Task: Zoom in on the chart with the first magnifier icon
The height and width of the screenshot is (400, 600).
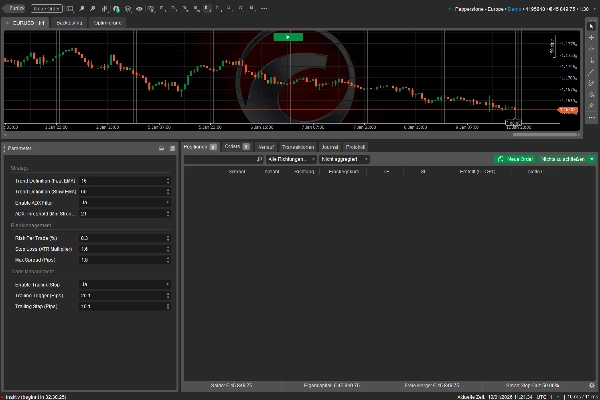Action: 82,8
